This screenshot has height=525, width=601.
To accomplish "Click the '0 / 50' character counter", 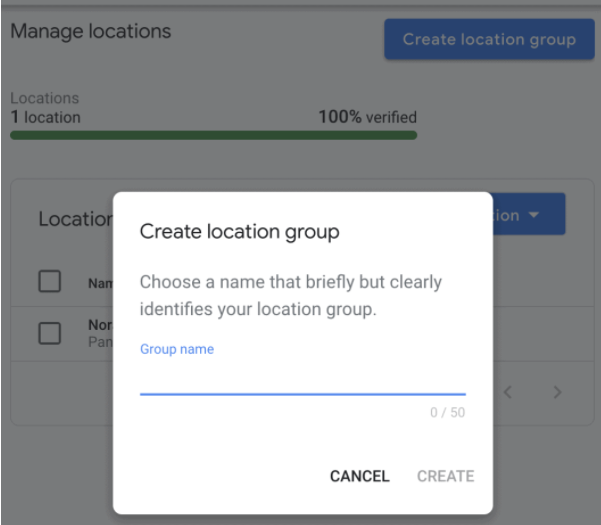I will 447,412.
